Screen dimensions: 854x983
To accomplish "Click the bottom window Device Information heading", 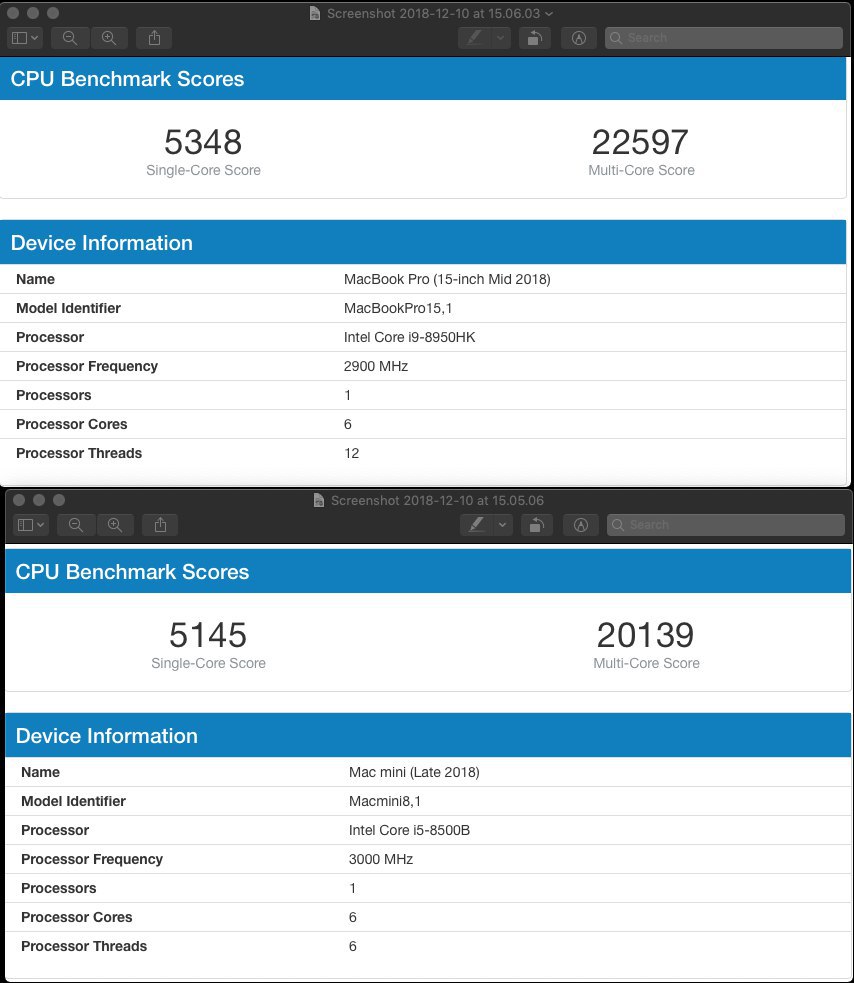I will 107,735.
